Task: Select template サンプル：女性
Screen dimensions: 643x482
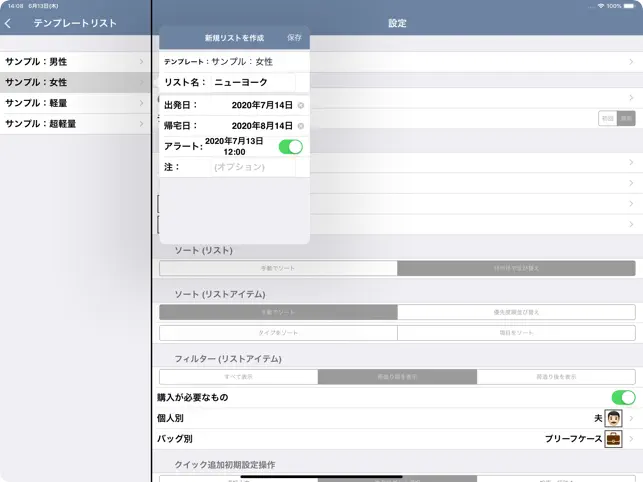Action: [75, 82]
